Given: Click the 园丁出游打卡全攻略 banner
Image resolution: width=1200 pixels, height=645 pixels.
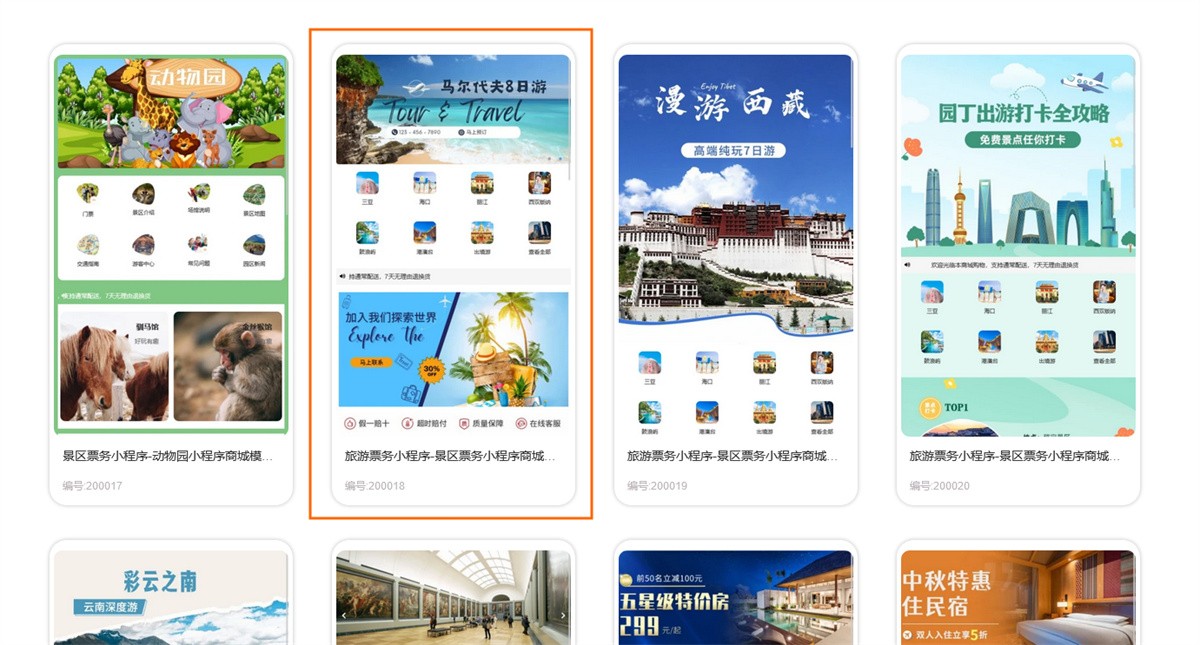Looking at the screenshot, I should (x=1018, y=155).
